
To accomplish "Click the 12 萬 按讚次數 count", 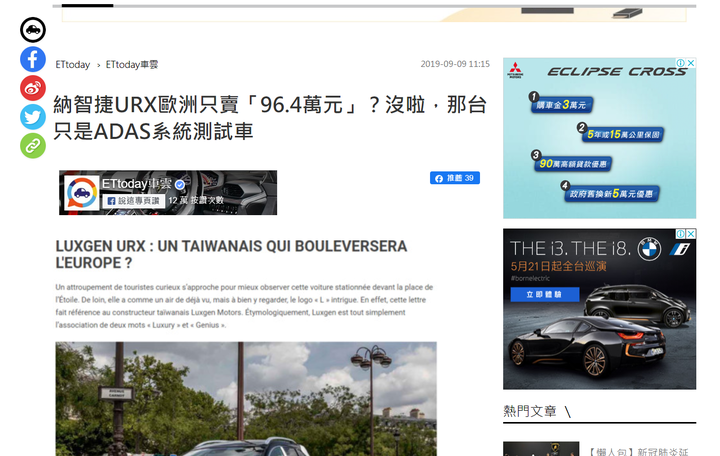I will (196, 201).
